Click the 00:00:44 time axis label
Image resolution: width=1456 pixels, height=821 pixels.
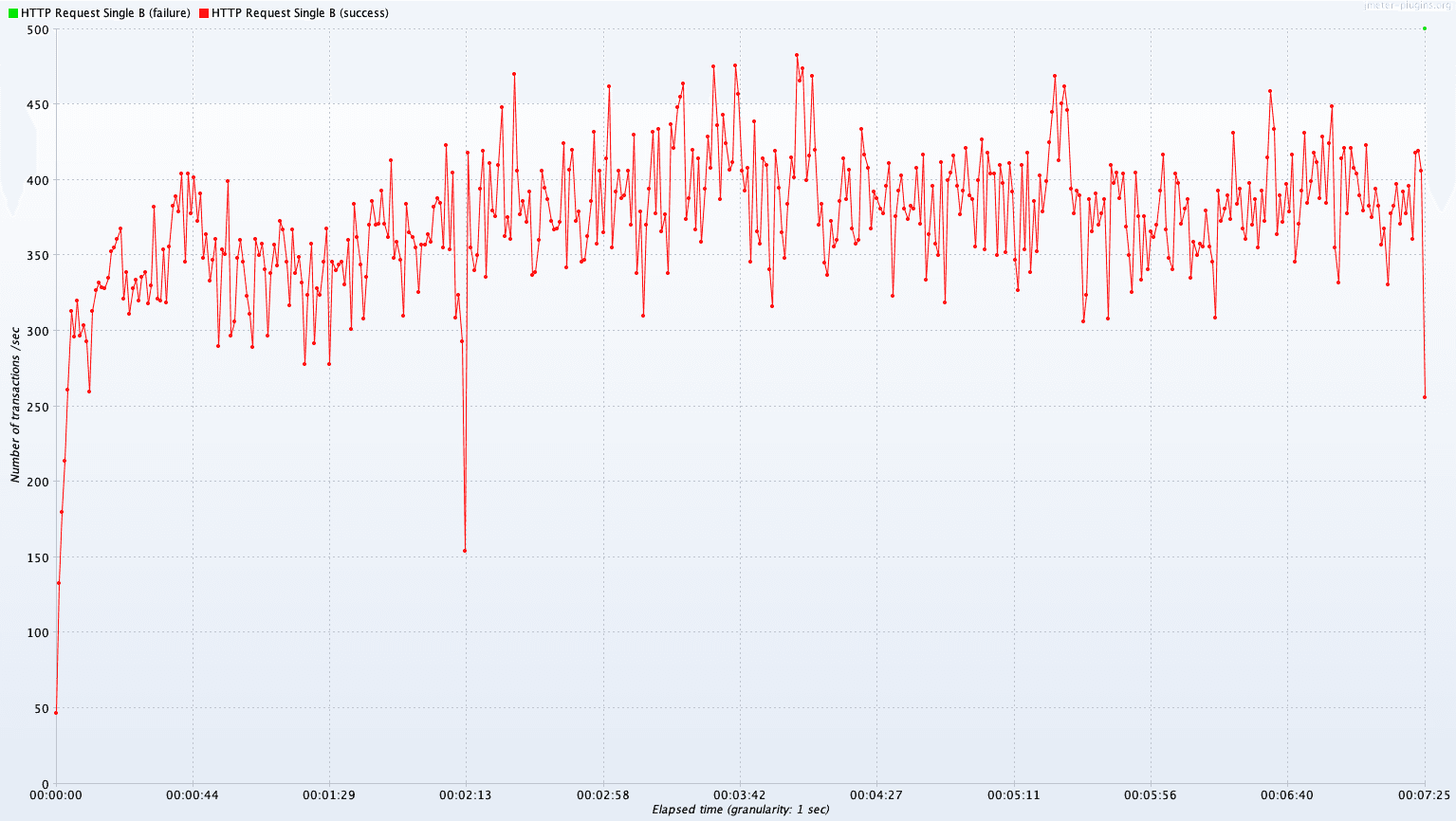193,795
